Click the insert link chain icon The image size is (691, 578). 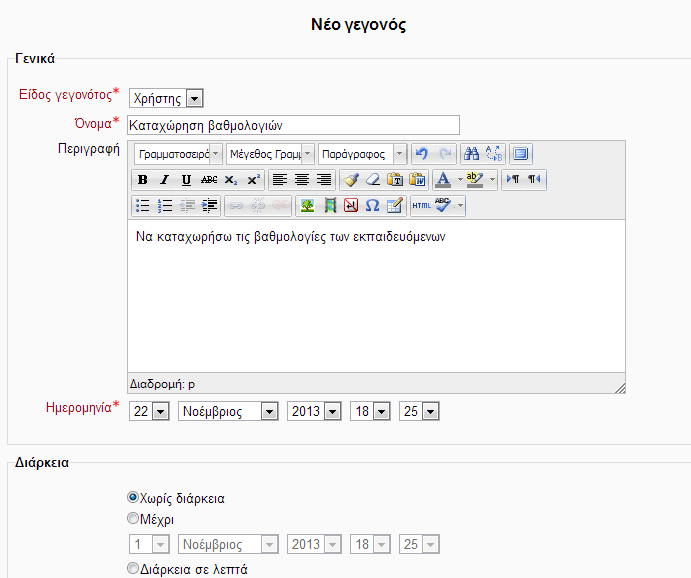pos(236,206)
